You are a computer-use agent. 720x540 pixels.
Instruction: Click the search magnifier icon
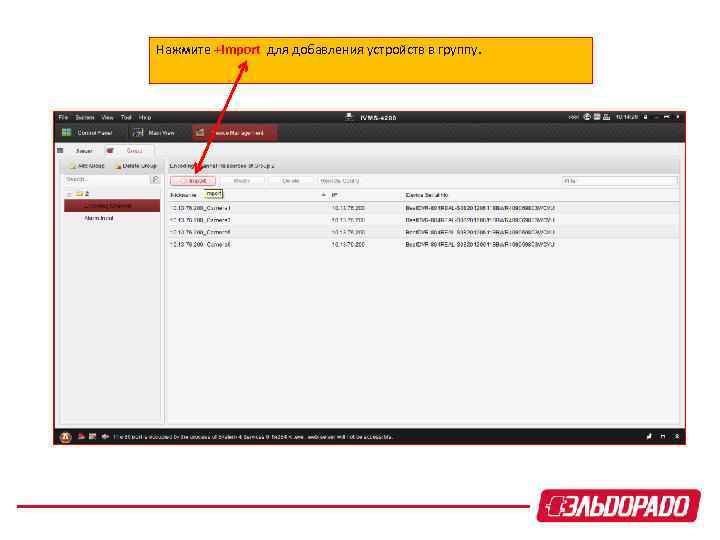pyautogui.click(x=156, y=179)
